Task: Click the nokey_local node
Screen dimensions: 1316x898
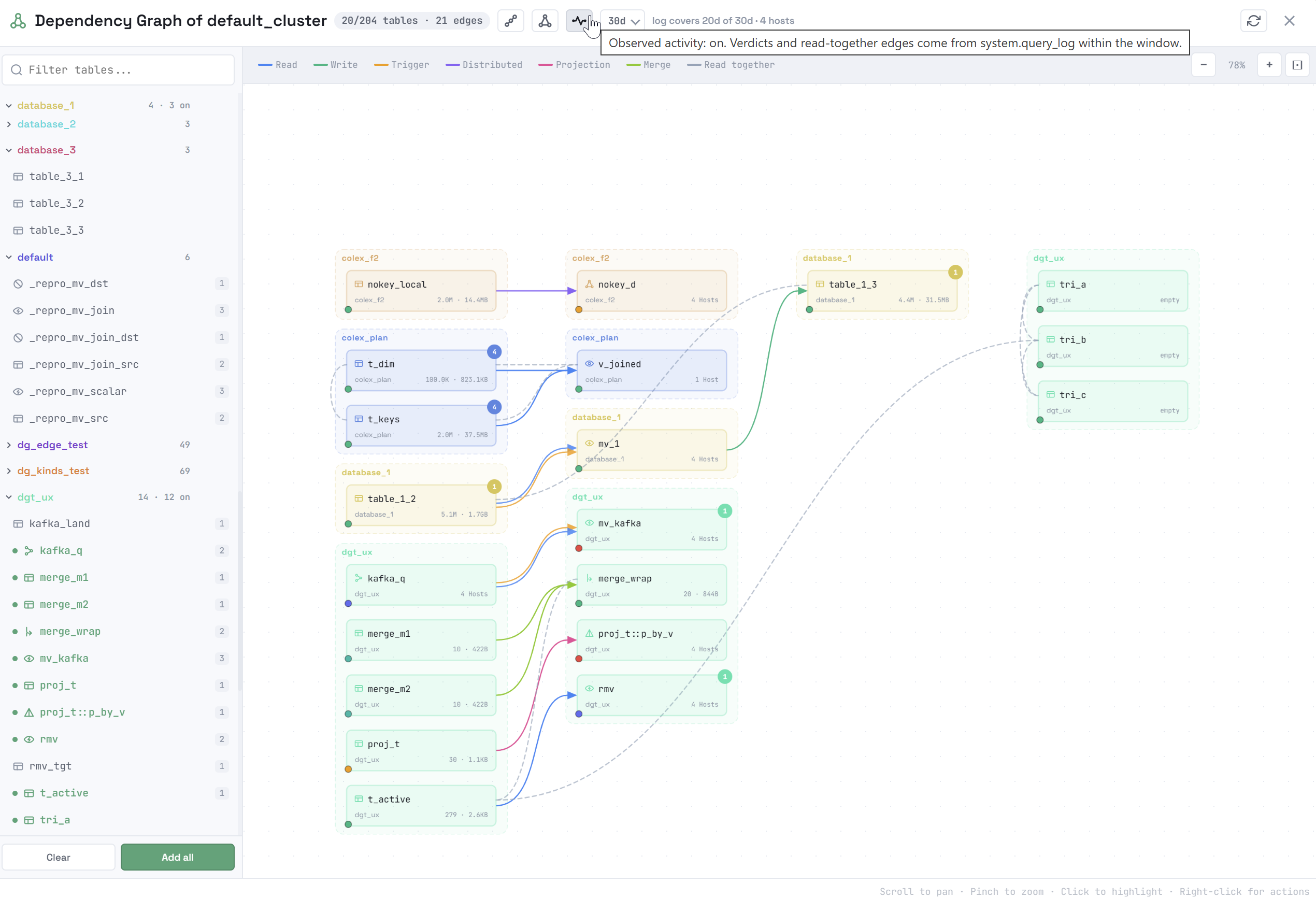Action: pos(421,291)
